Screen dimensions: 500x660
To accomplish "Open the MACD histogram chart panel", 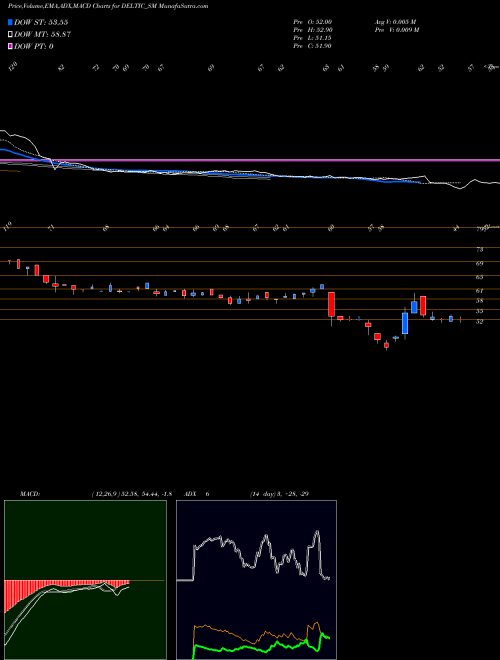I will pos(85,580).
